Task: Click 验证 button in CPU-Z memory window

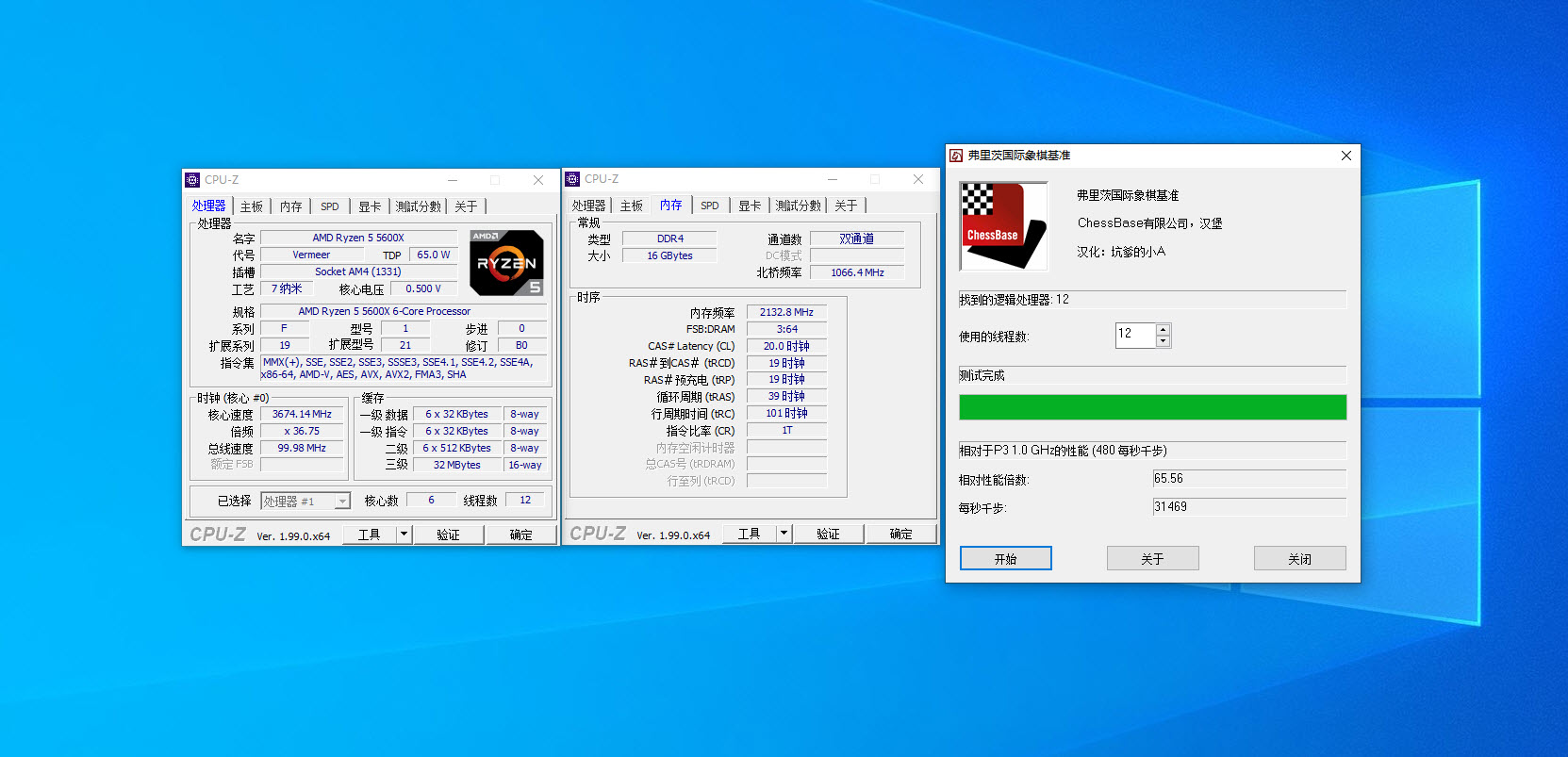Action: coord(829,534)
